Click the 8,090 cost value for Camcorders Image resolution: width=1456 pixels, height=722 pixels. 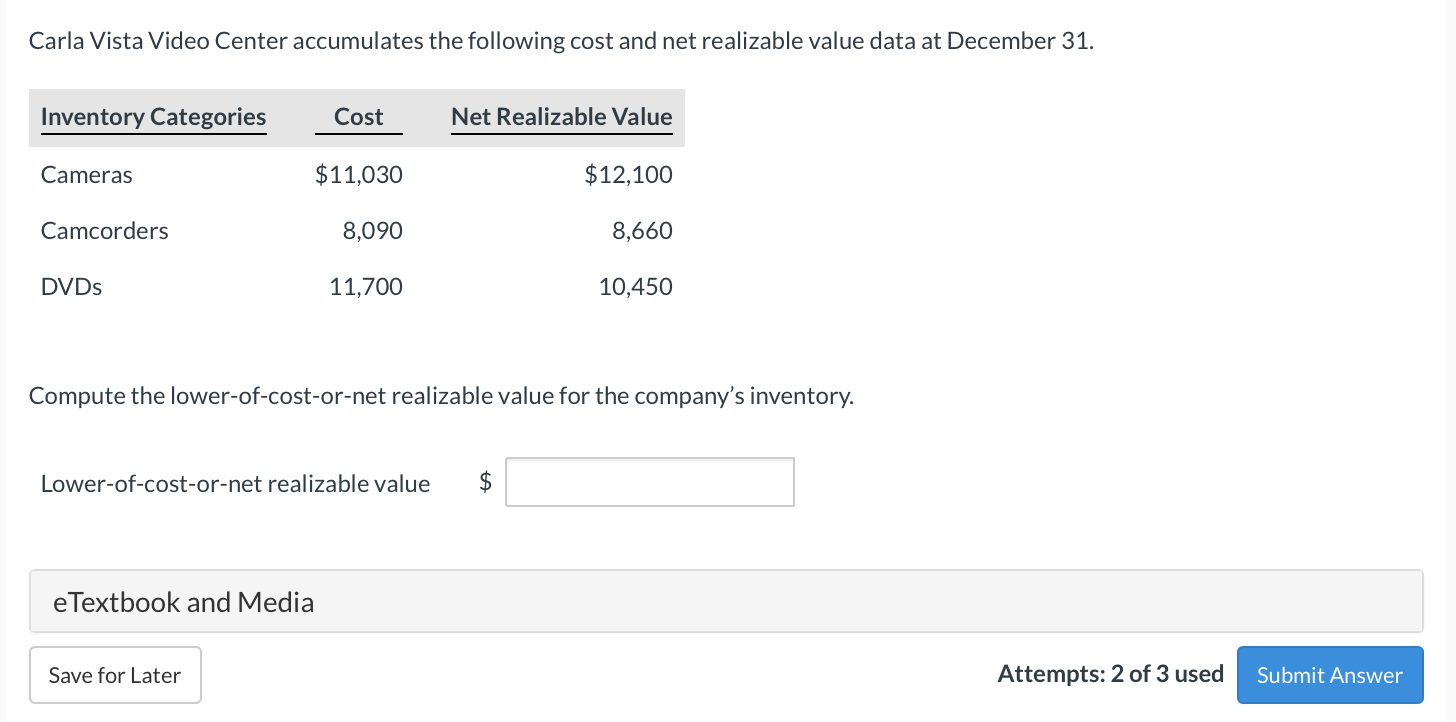(x=373, y=231)
